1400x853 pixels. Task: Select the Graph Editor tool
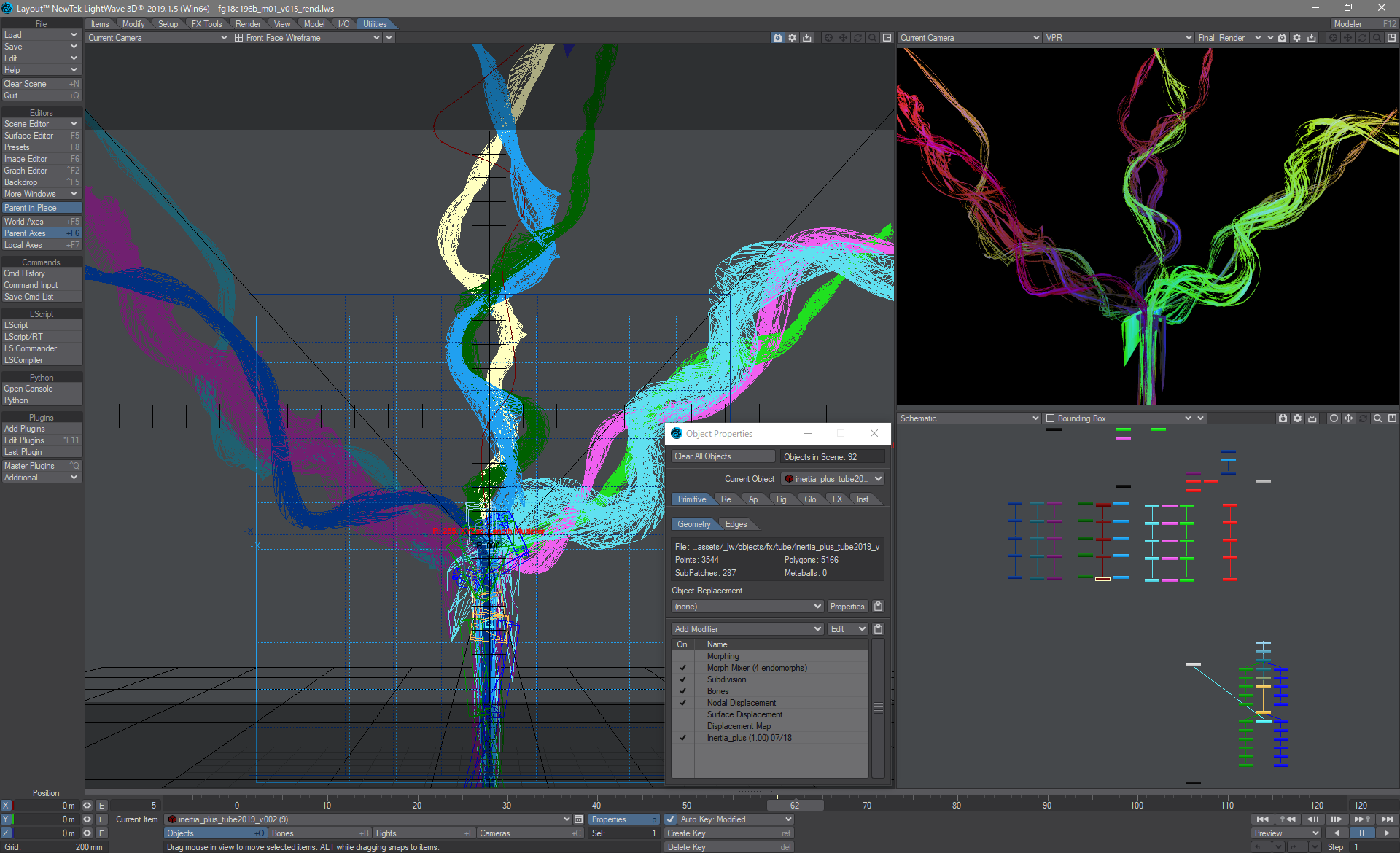[40, 171]
